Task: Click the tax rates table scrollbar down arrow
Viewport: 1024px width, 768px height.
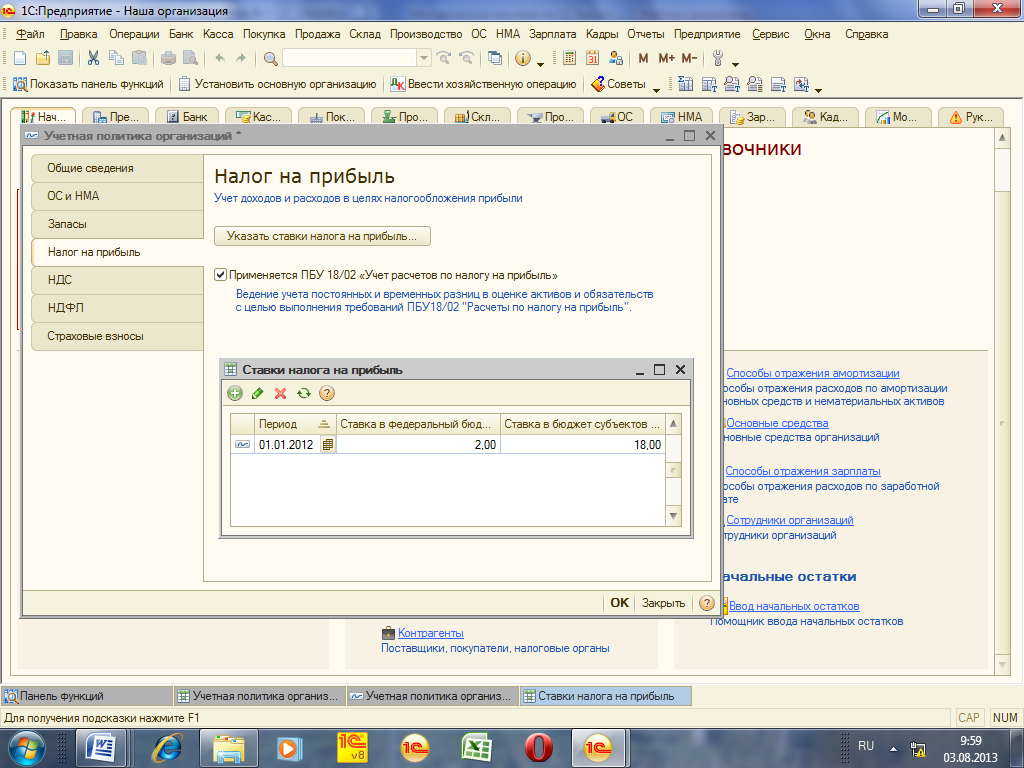Action: point(673,516)
